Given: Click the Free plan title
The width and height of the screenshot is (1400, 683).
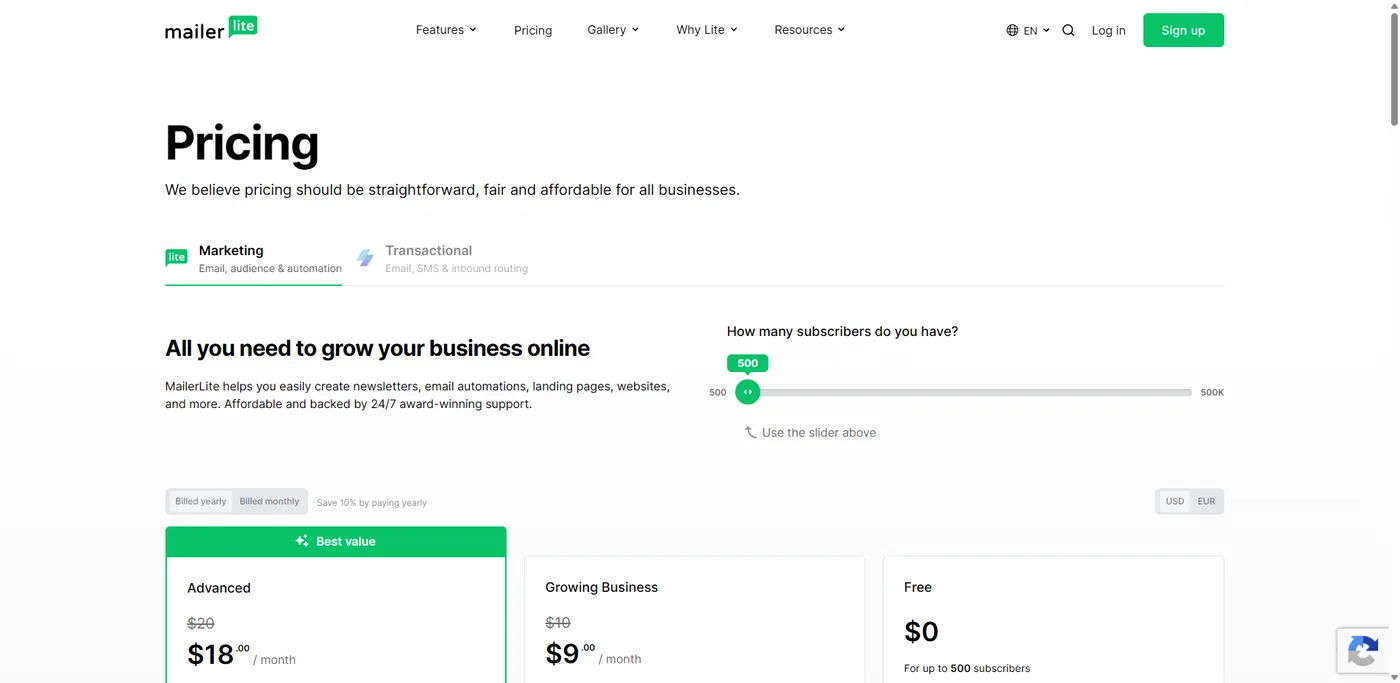Looking at the screenshot, I should (917, 587).
